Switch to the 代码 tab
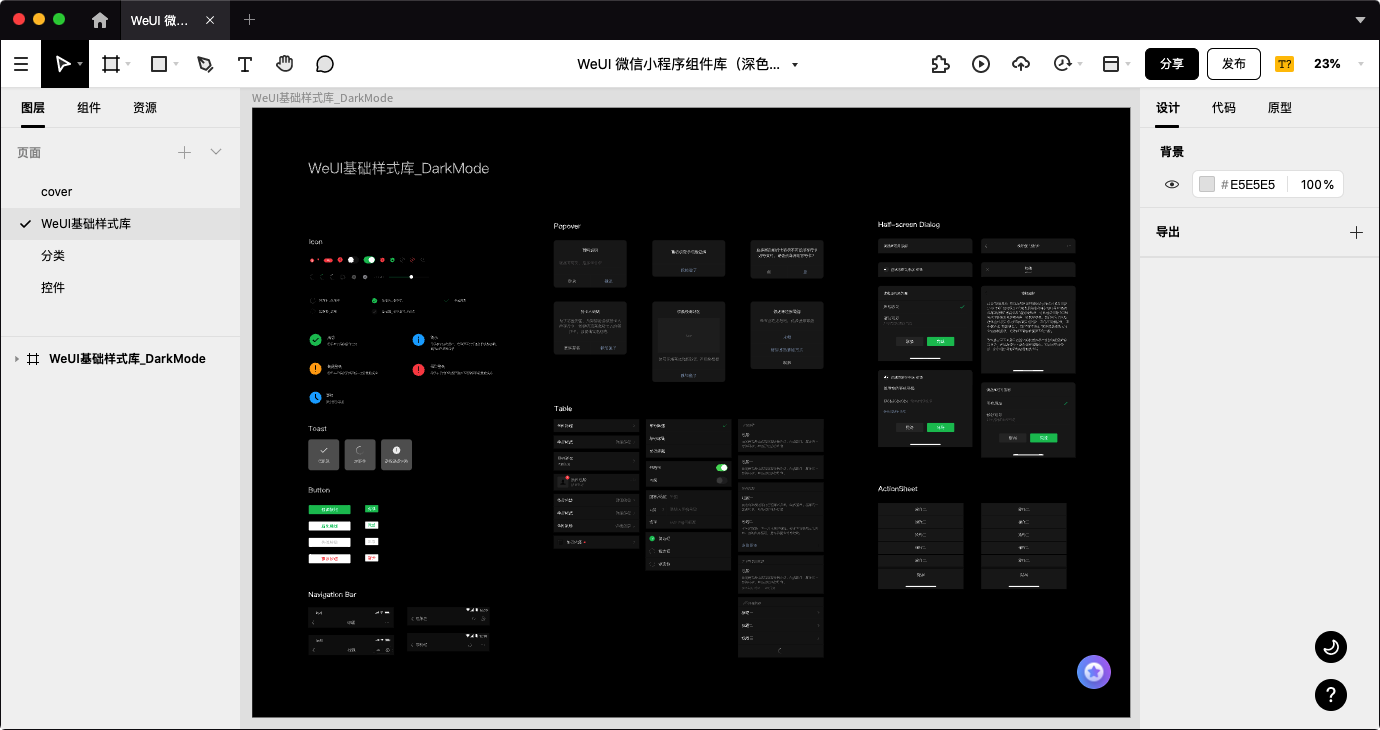 point(1224,108)
